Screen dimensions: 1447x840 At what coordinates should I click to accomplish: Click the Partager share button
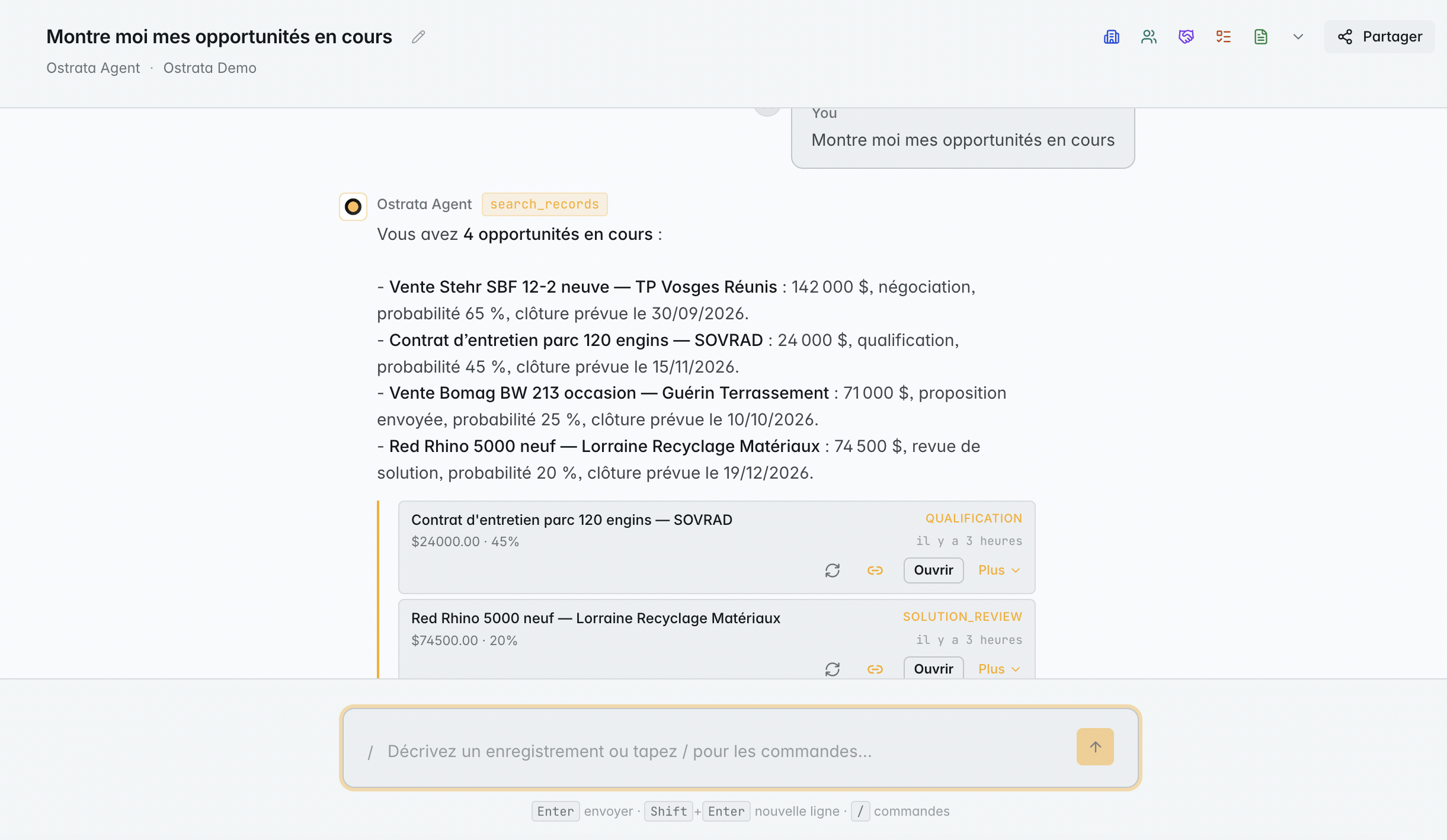point(1379,37)
